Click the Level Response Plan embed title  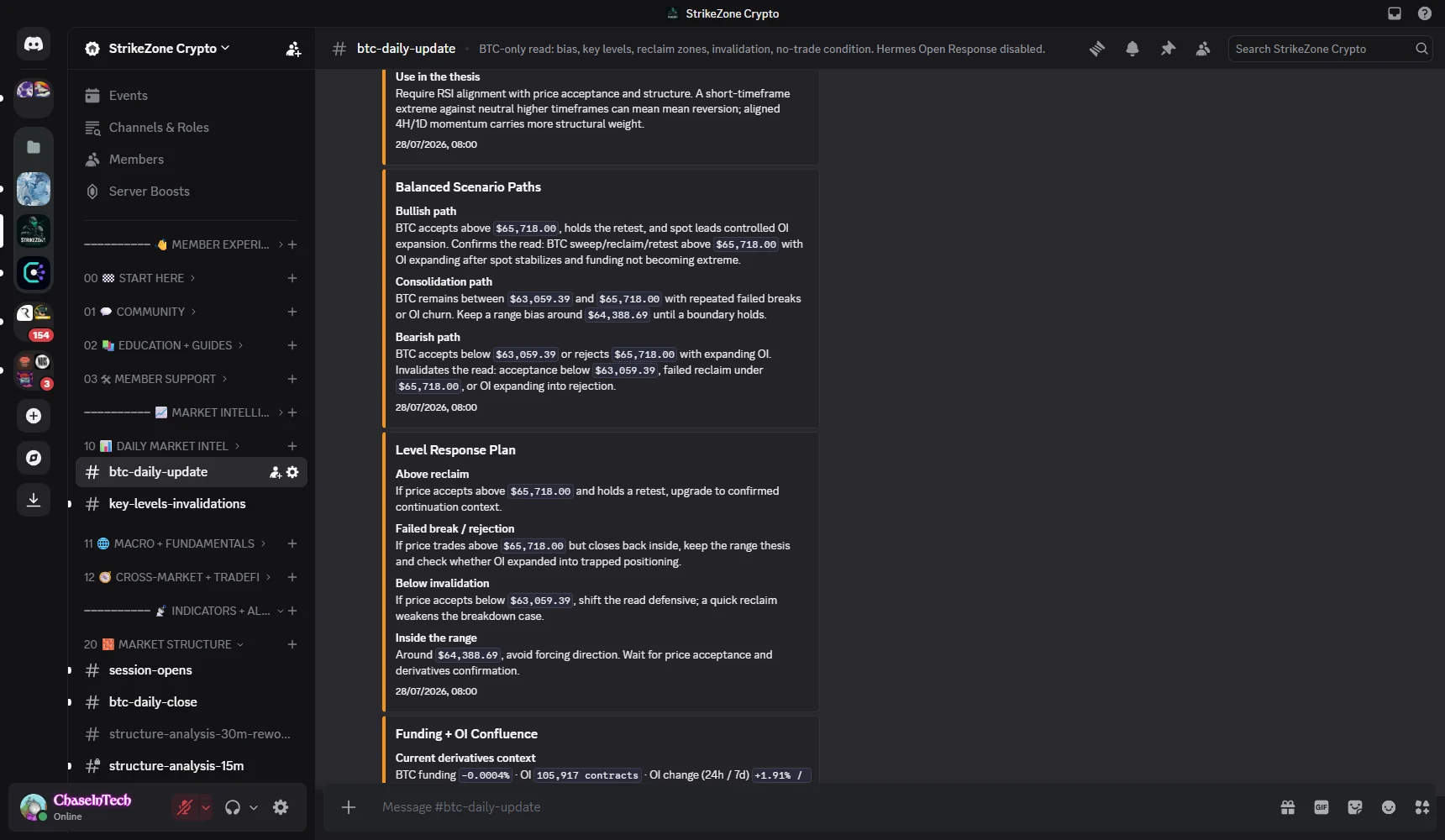point(455,450)
